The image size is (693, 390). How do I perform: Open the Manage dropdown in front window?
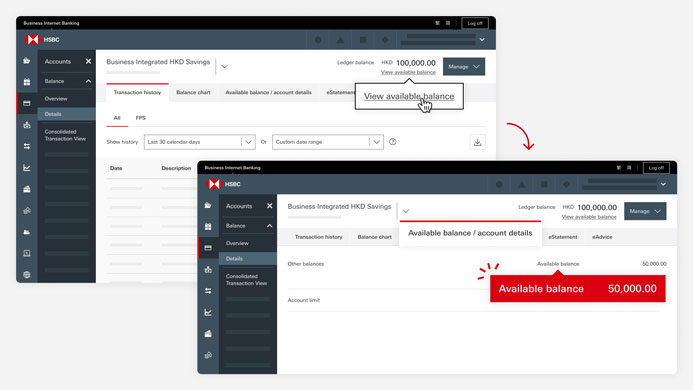tap(645, 211)
